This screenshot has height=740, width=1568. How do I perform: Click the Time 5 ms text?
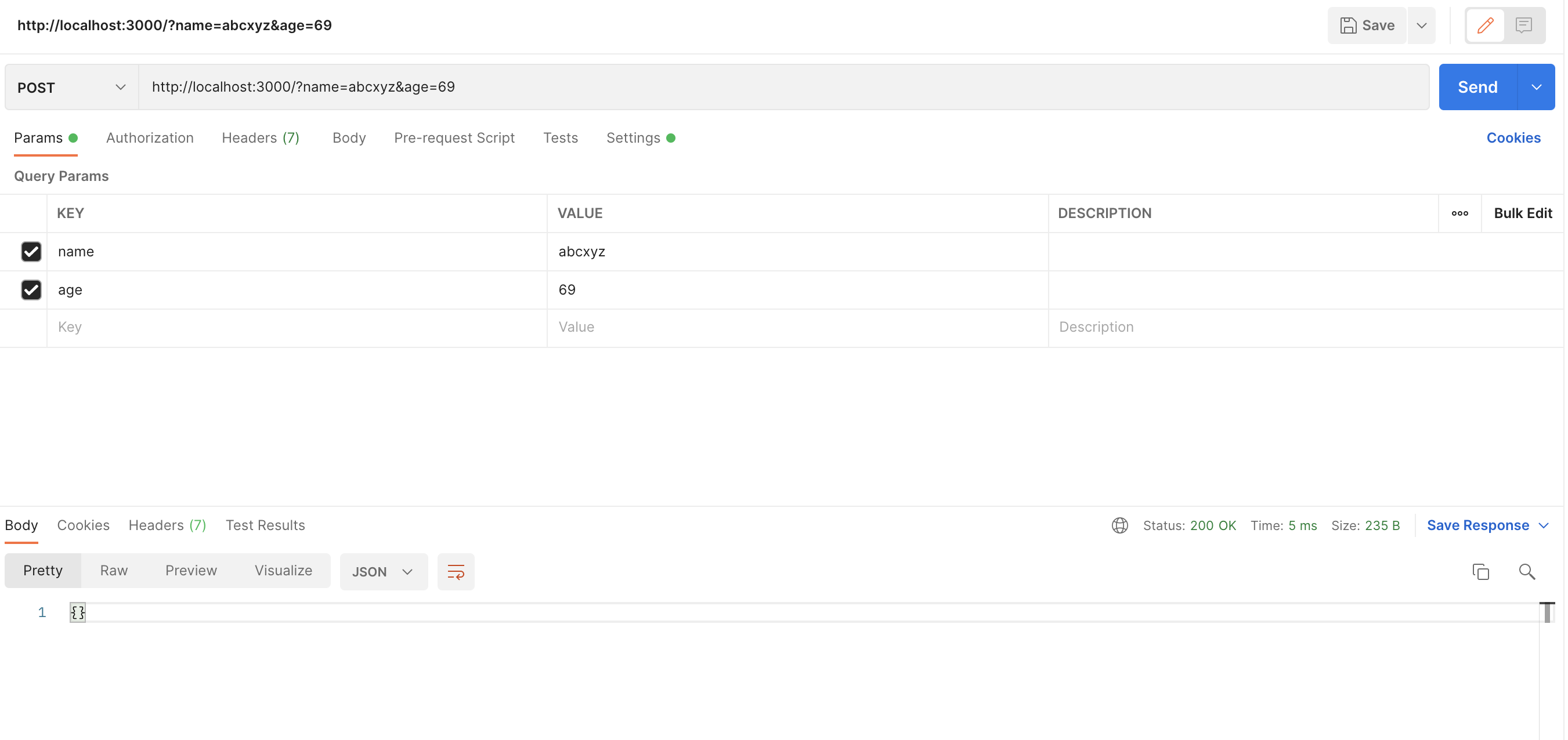[1284, 526]
